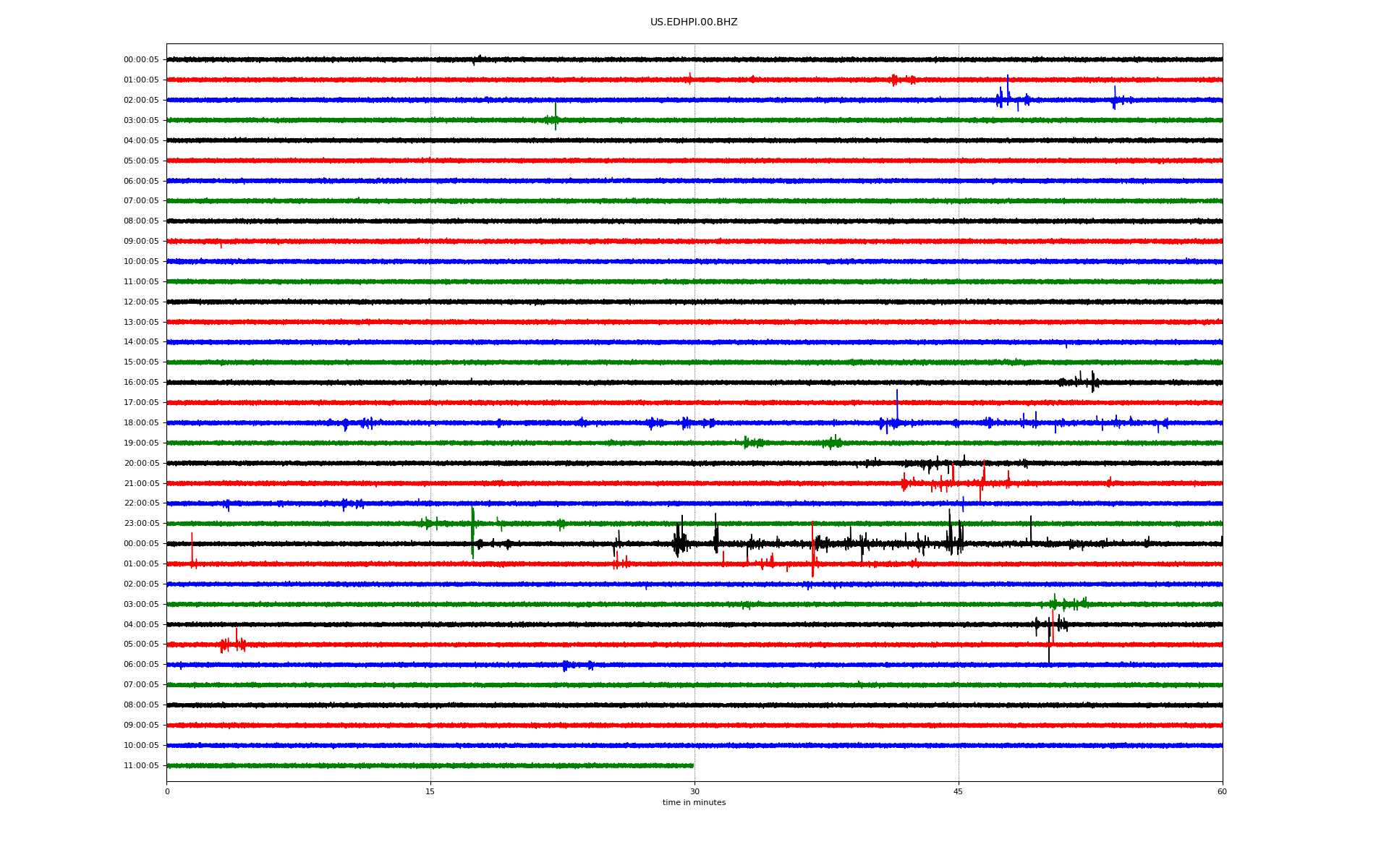This screenshot has width=1389, height=868.
Task: Click the x-axis tick label 0
Action: pyautogui.click(x=167, y=791)
